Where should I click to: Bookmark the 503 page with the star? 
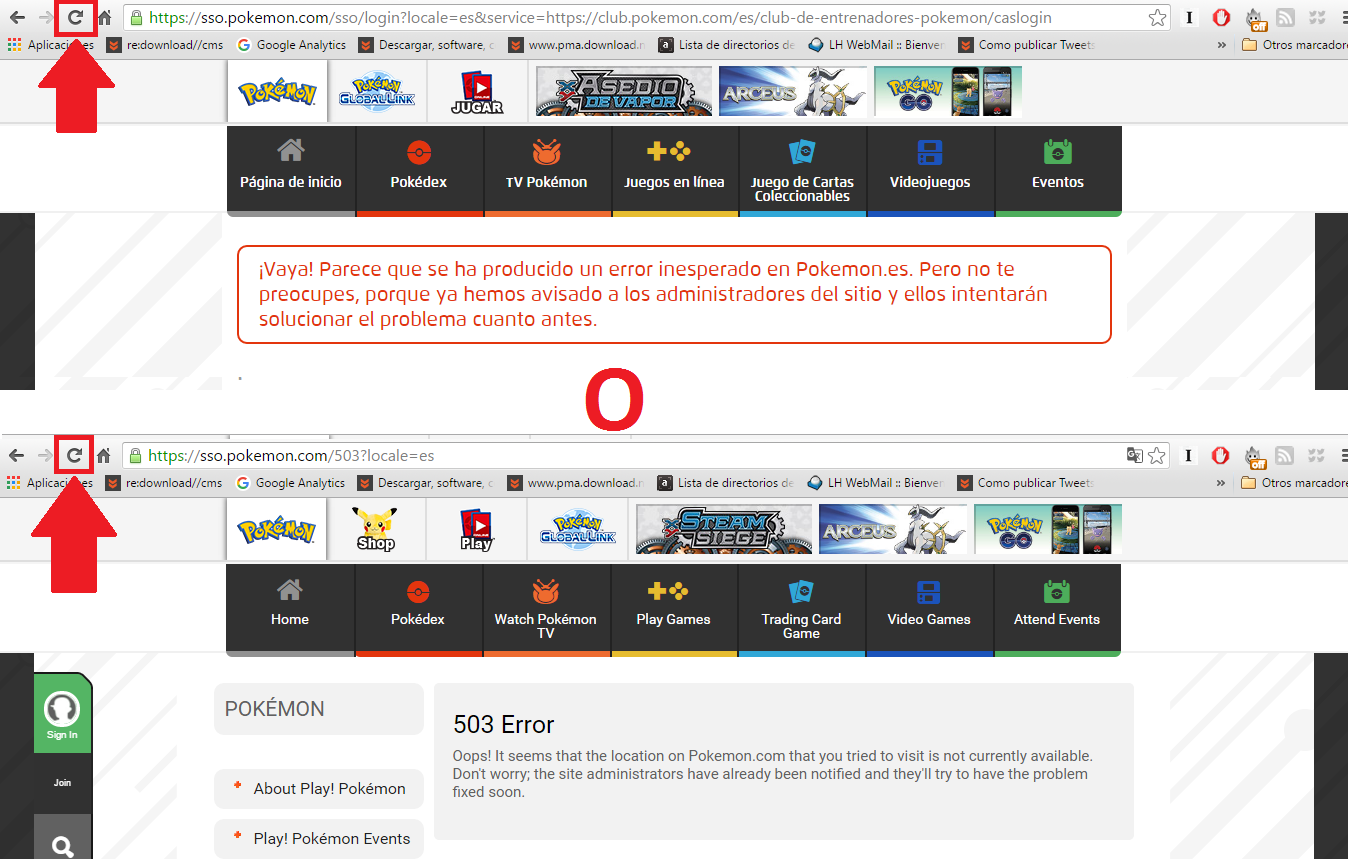tap(1157, 455)
